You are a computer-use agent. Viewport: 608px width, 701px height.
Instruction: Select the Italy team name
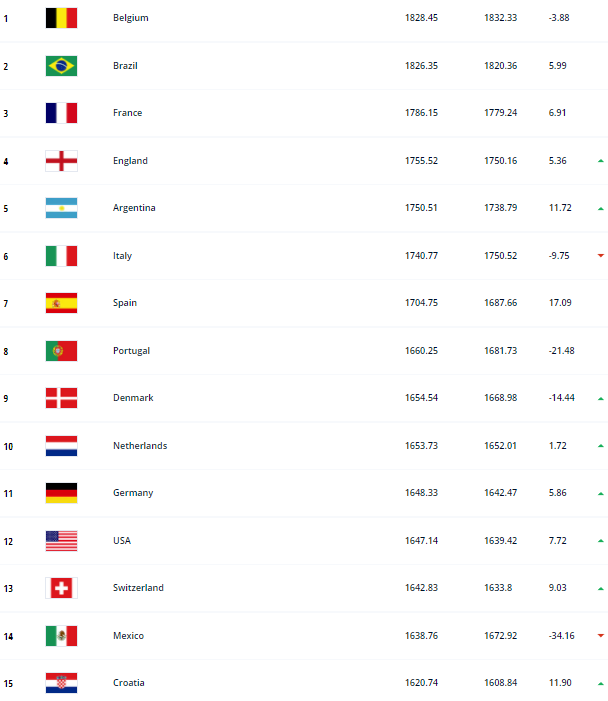[x=122, y=256]
